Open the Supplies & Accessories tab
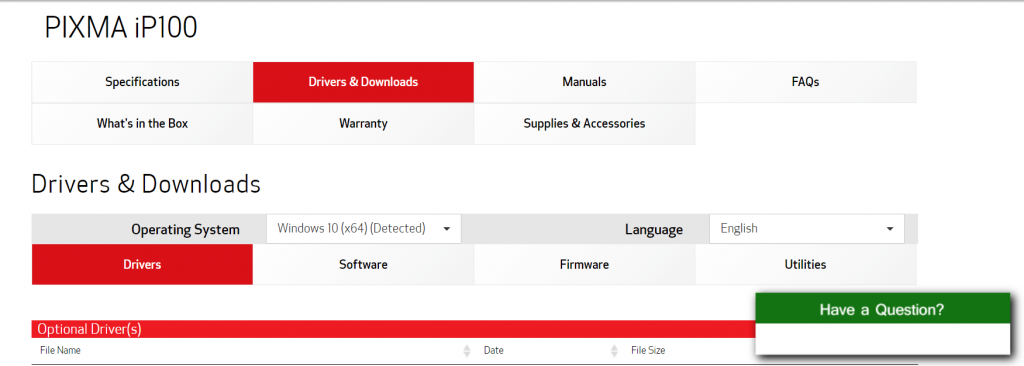 [584, 124]
